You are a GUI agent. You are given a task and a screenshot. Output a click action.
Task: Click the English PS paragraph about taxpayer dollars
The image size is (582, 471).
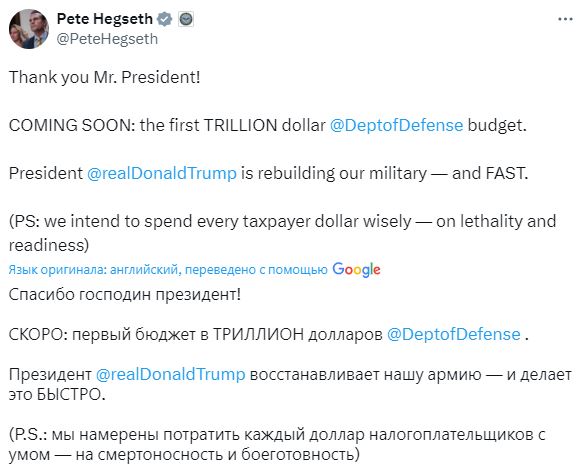[x=282, y=233]
